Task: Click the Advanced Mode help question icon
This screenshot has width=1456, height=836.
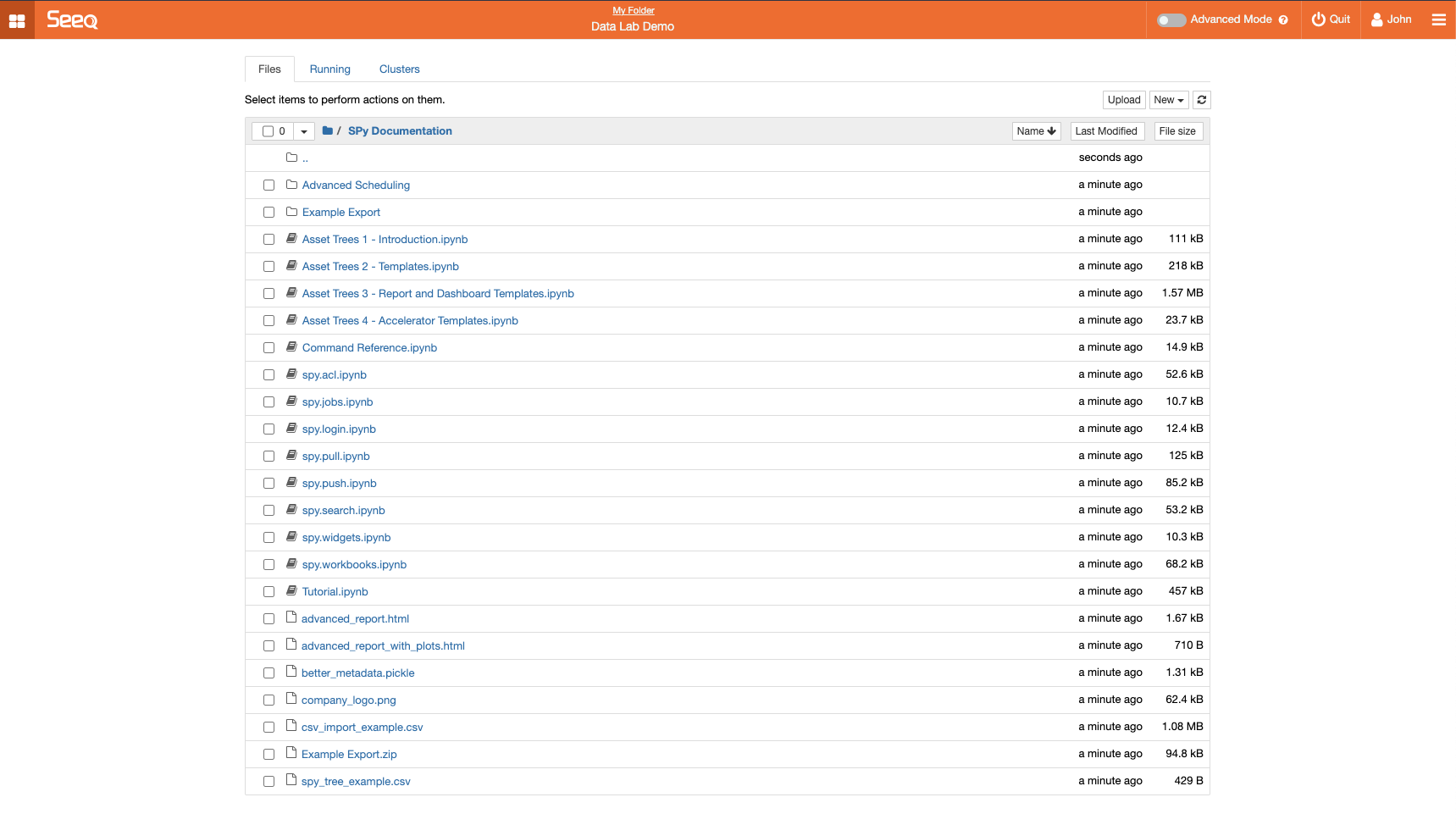Action: tap(1283, 20)
